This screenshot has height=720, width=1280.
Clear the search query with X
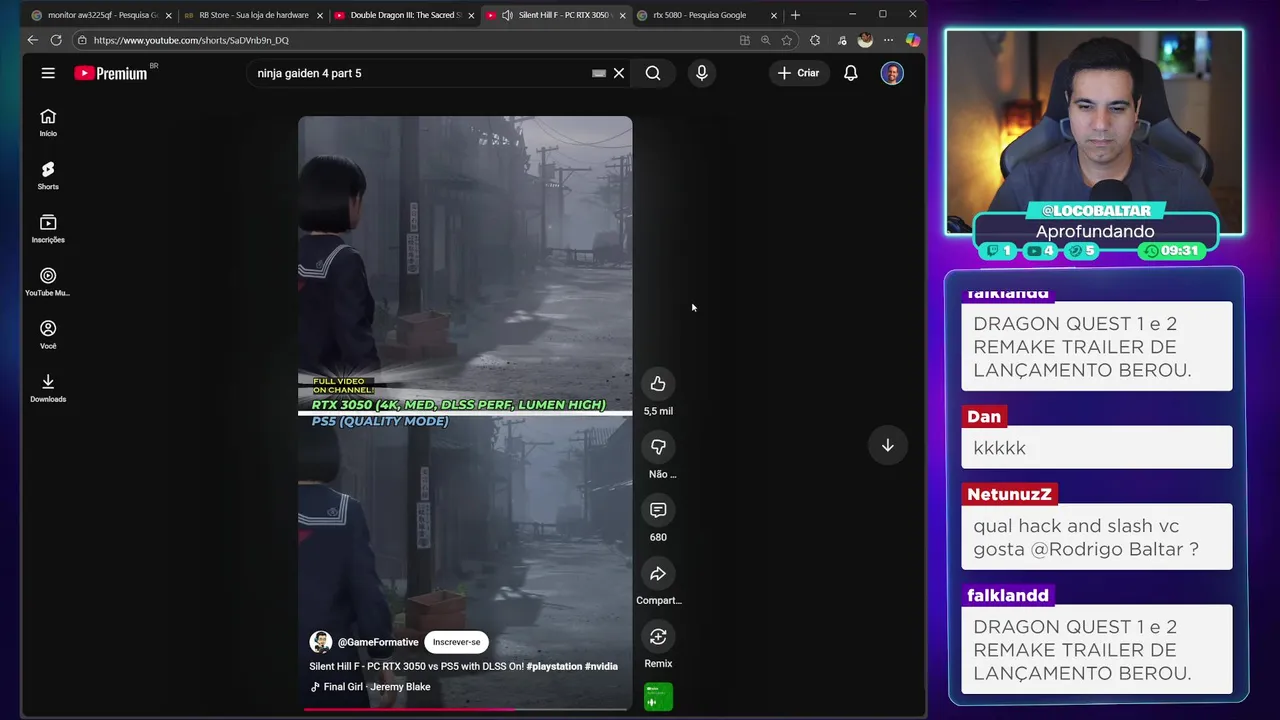coord(619,73)
